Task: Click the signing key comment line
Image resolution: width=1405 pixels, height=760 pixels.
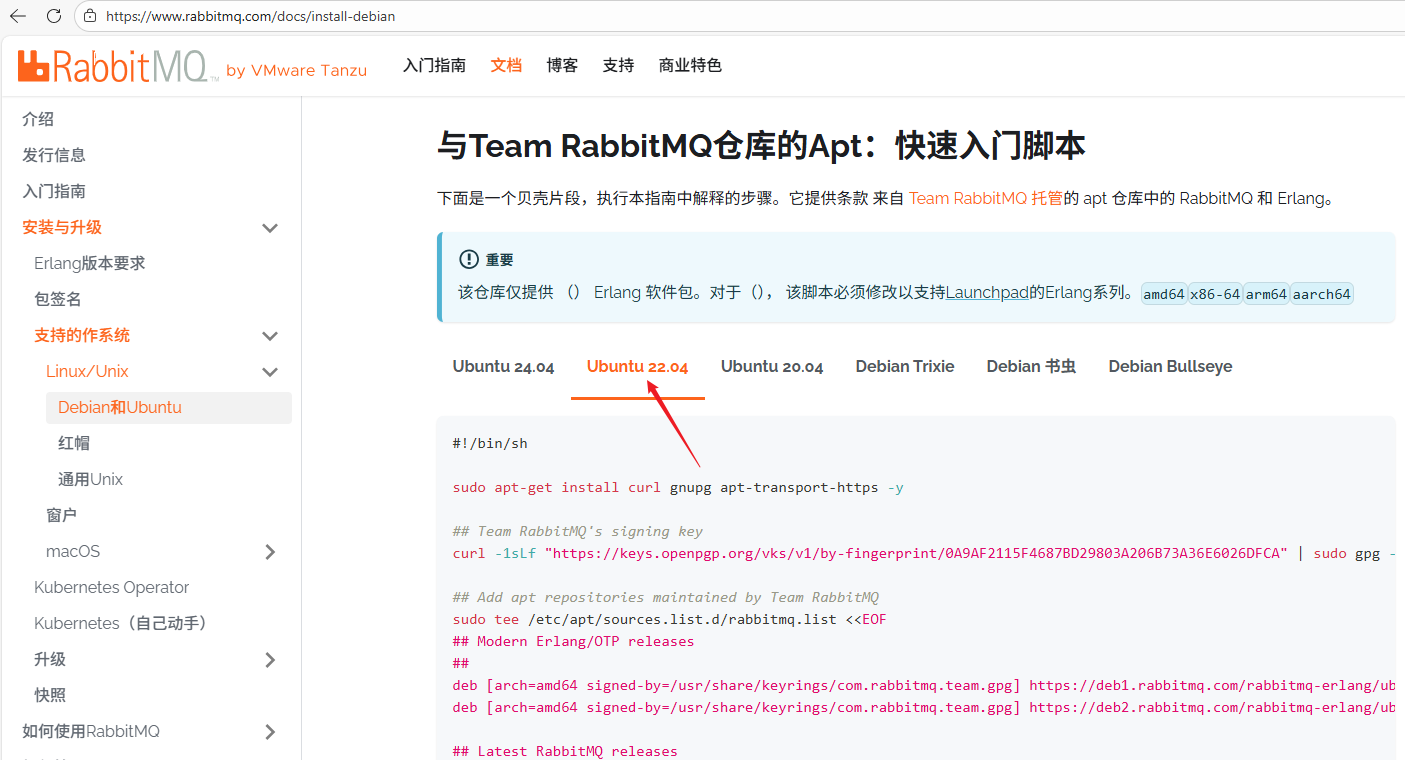Action: (578, 531)
